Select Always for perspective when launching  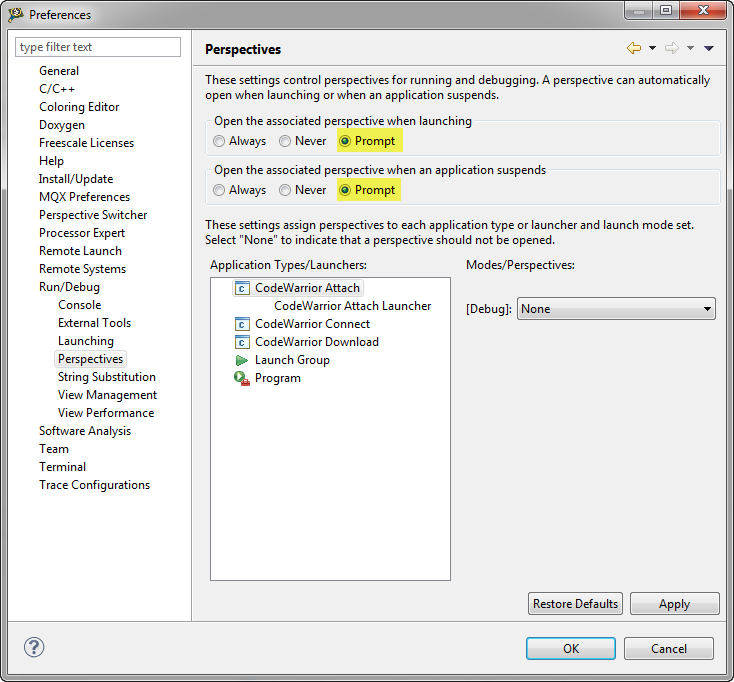[x=220, y=141]
